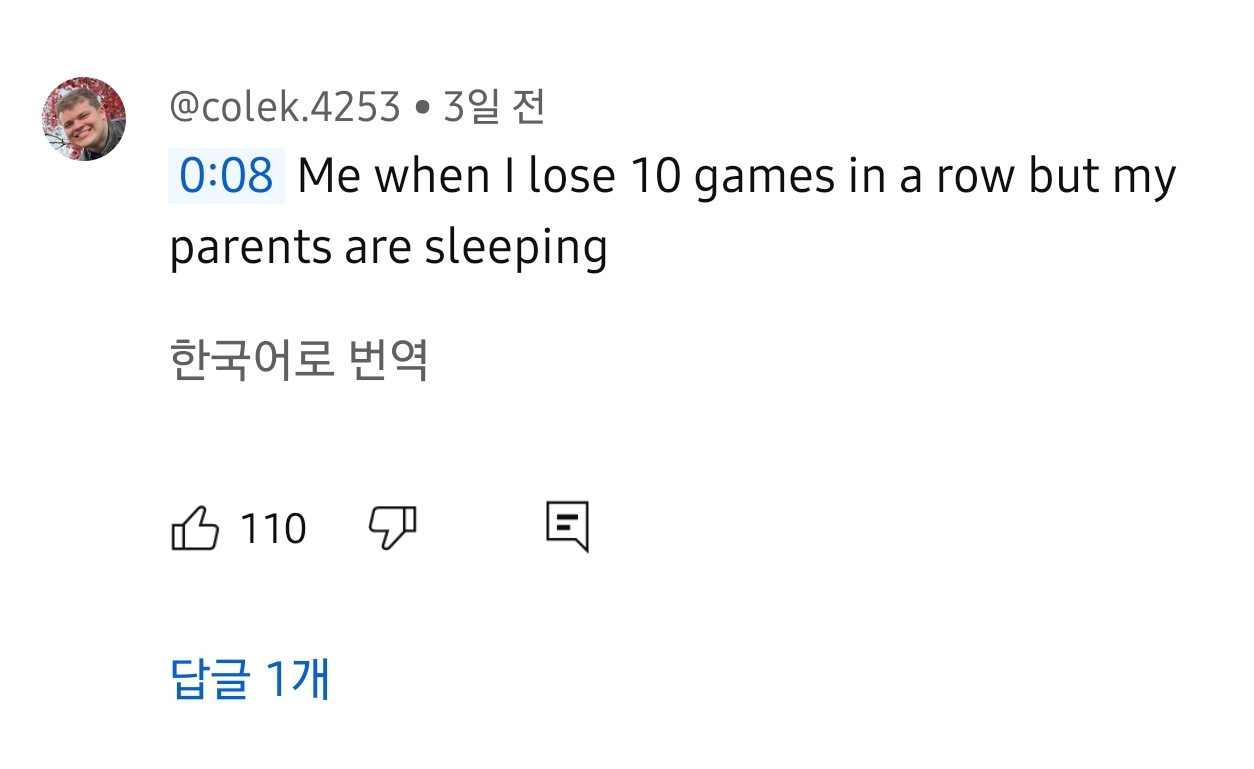Toggle the thumbs-up like state
The width and height of the screenshot is (1254, 769).
point(196,528)
